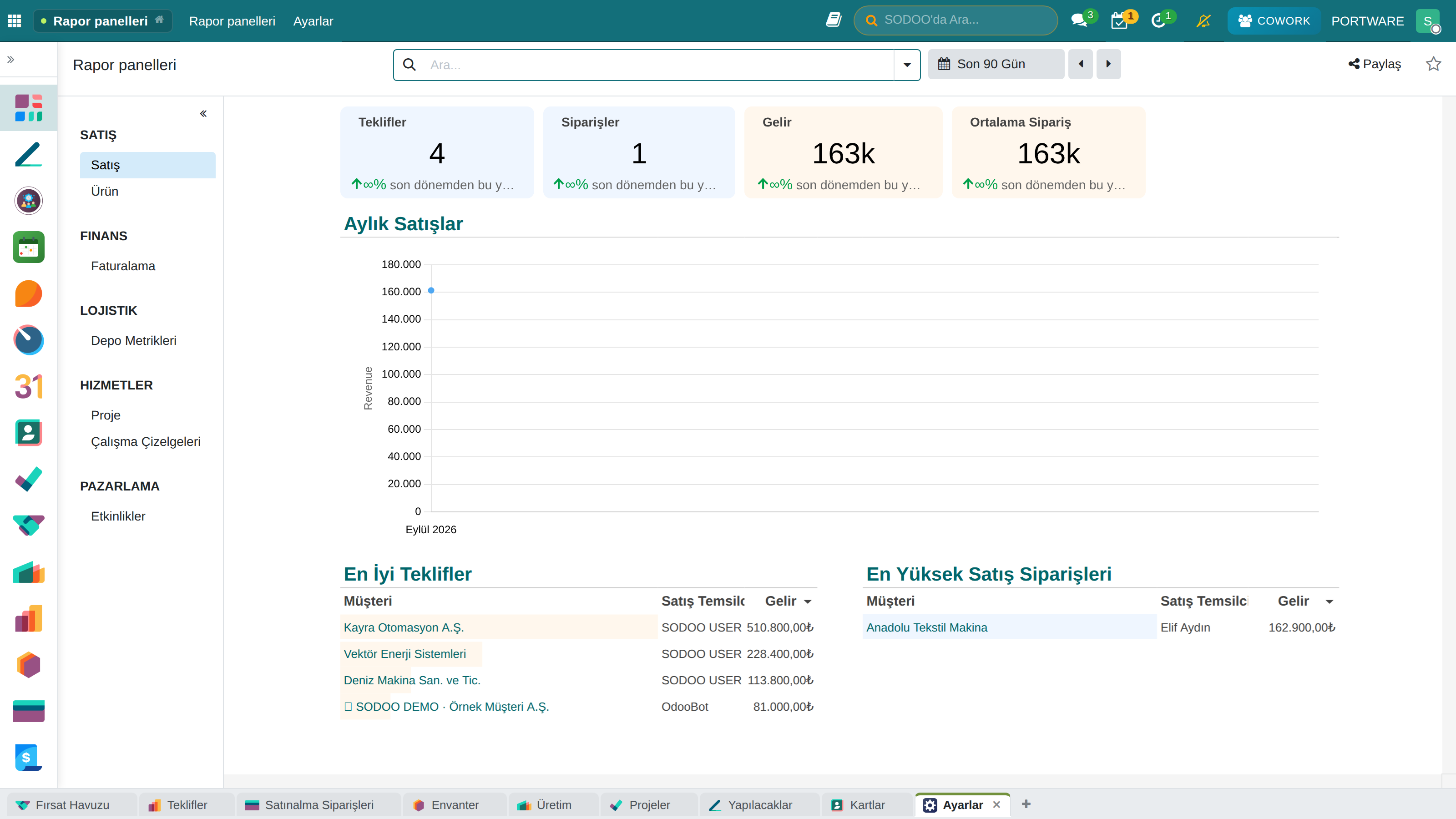Click the blue data point on the chart
1456x819 pixels.
[431, 291]
